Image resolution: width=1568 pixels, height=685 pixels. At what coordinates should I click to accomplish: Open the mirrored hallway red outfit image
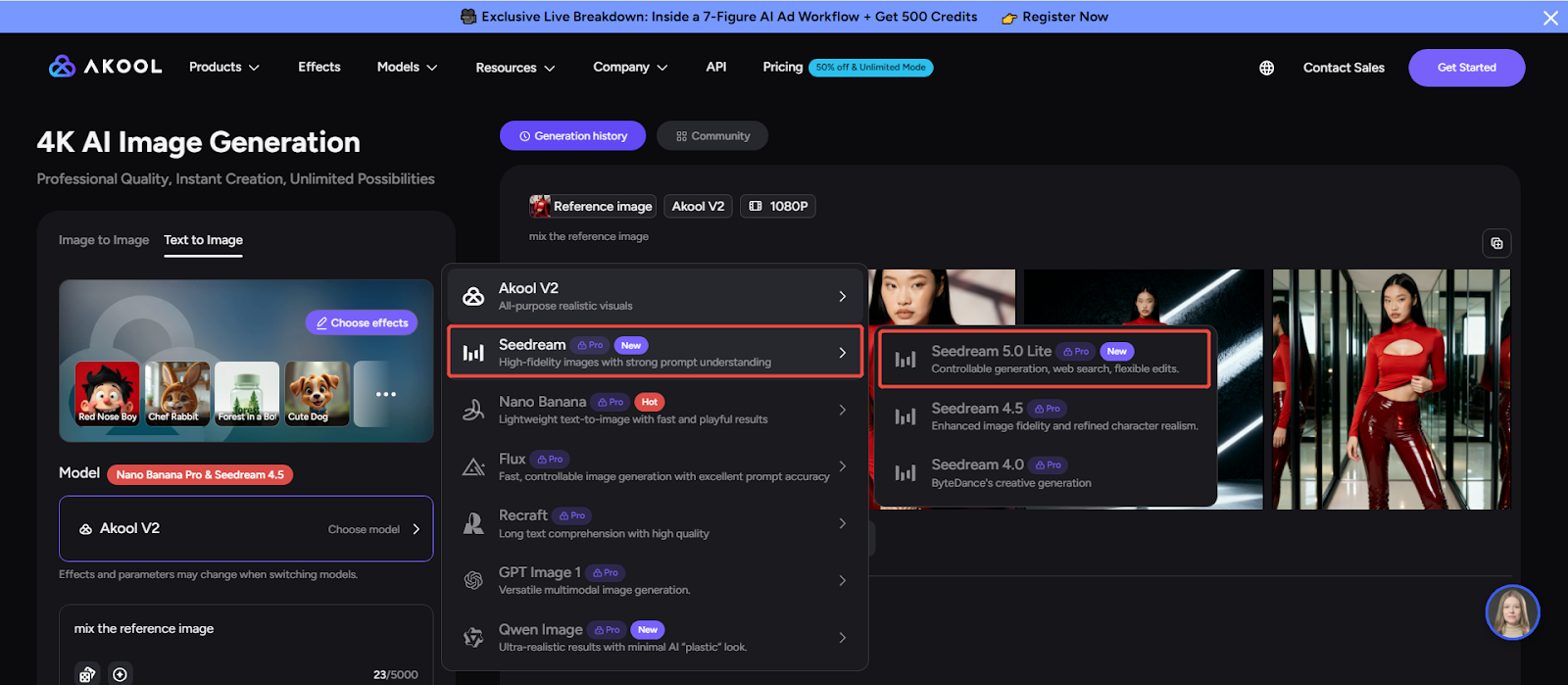tap(1391, 389)
